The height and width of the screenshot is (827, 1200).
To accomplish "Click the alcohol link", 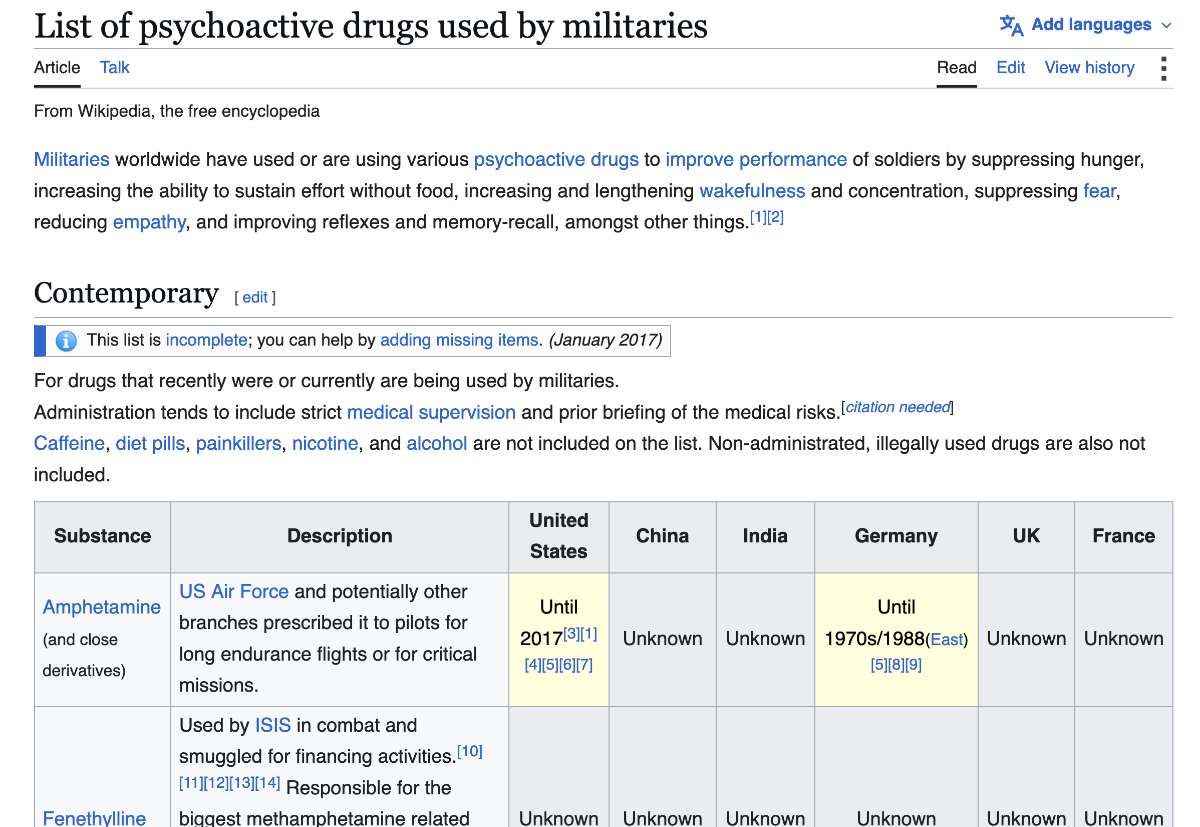I will pos(437,443).
